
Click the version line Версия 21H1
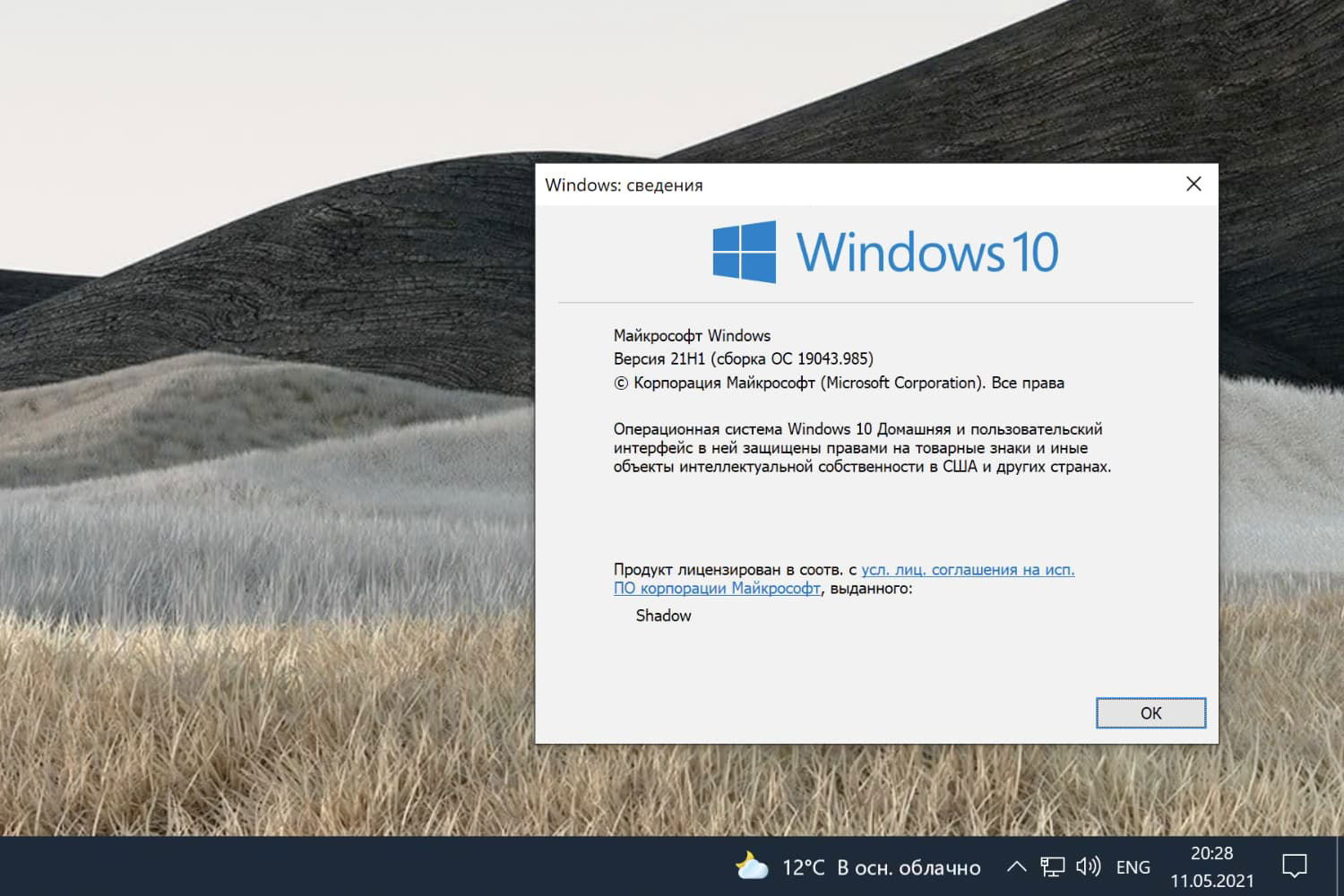[x=744, y=358]
